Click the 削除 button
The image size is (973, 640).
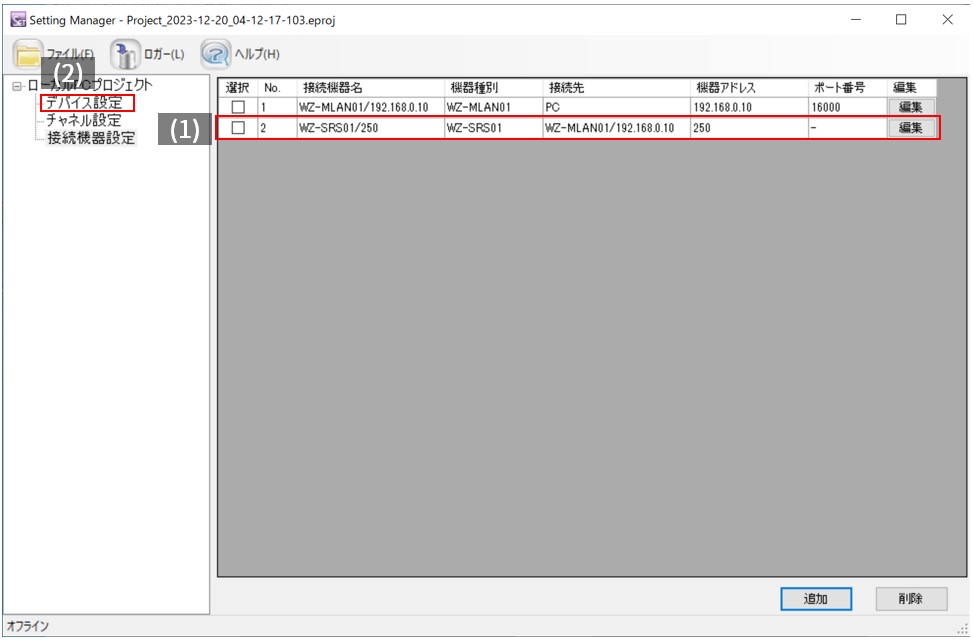coord(911,598)
